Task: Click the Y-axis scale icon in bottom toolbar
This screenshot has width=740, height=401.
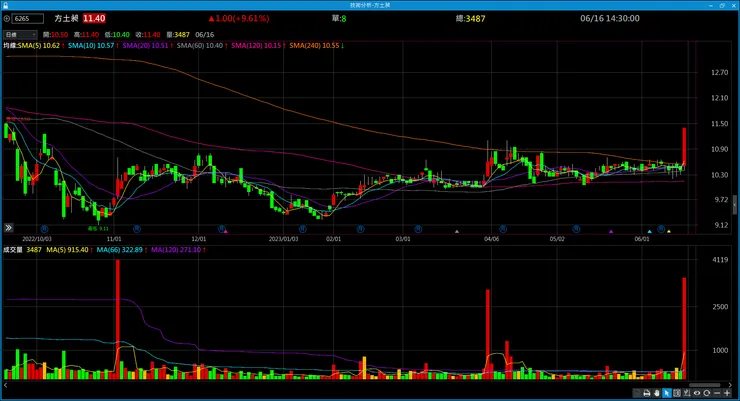Action: (x=687, y=393)
